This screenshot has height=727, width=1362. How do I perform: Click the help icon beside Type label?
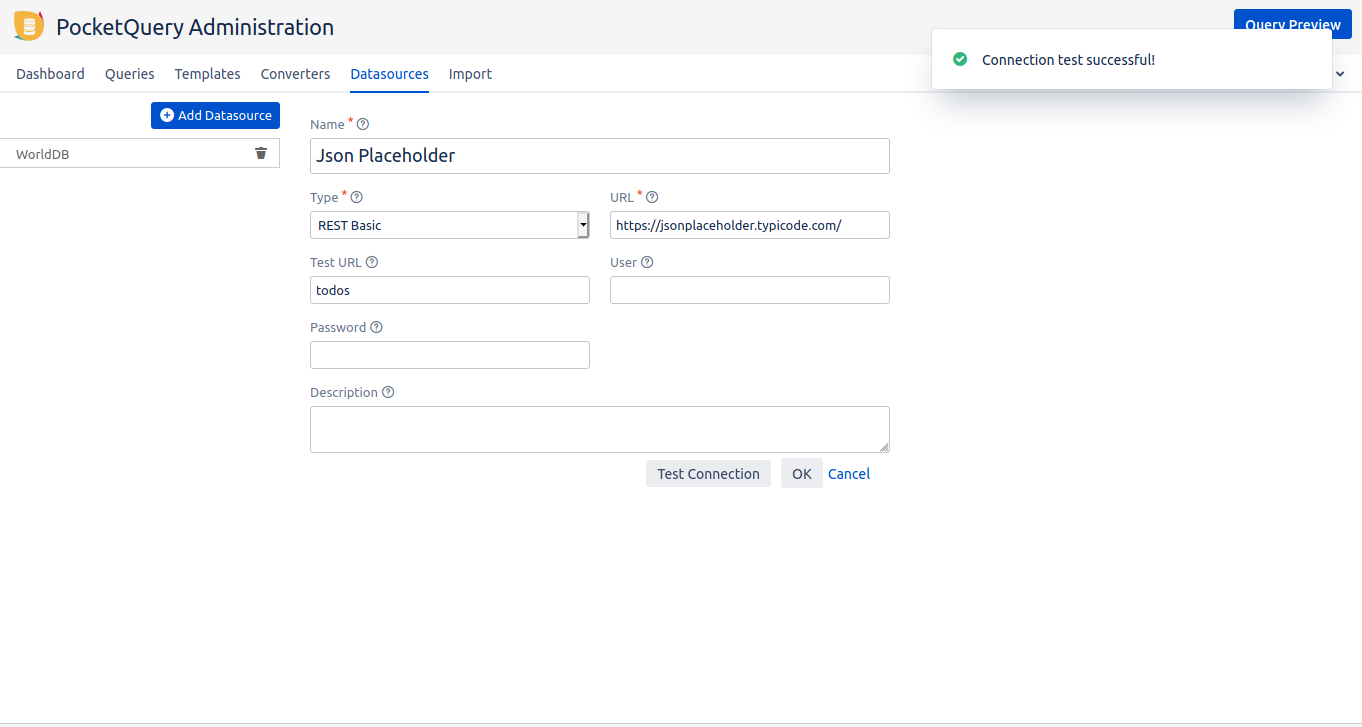pyautogui.click(x=356, y=198)
